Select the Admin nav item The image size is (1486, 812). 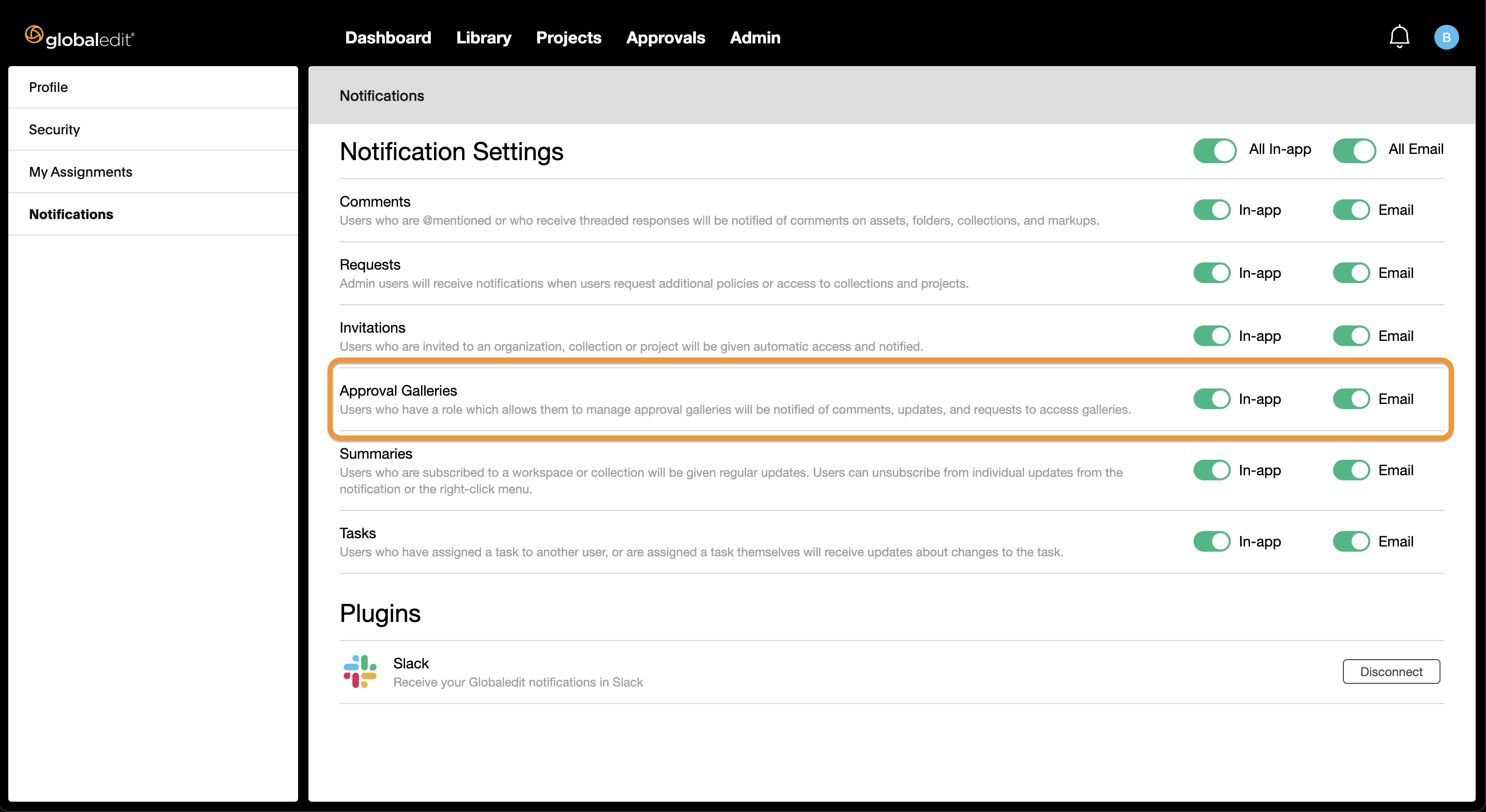click(x=755, y=38)
